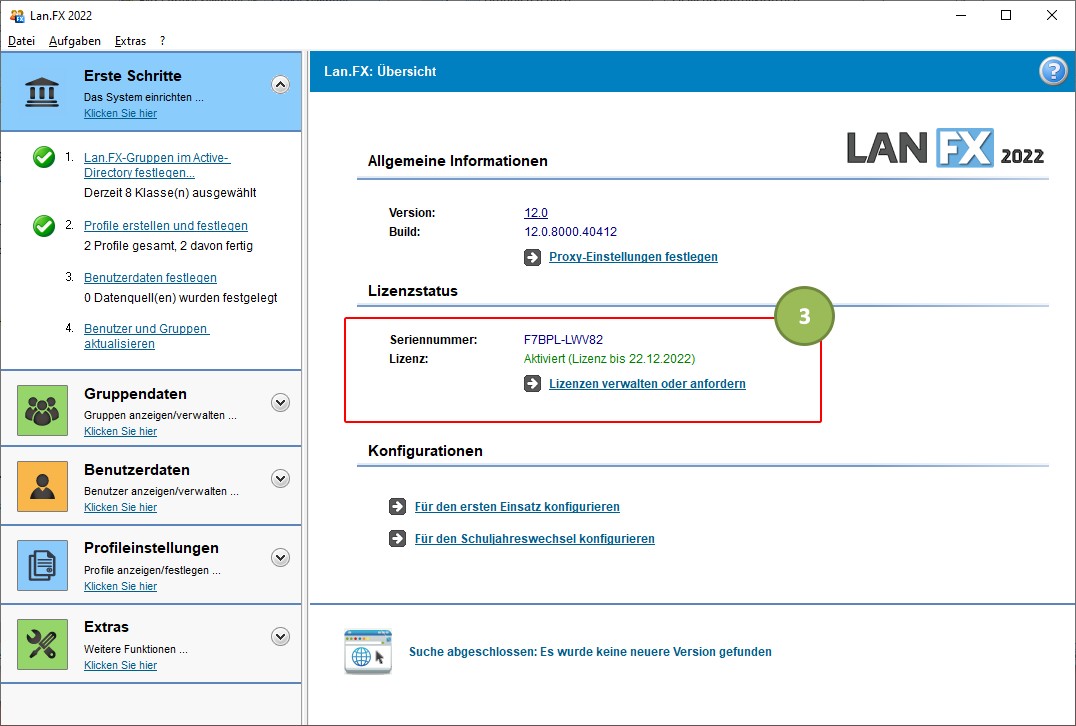Expand the Profileinstellungen section
The width and height of the screenshot is (1076, 726).
(280, 558)
